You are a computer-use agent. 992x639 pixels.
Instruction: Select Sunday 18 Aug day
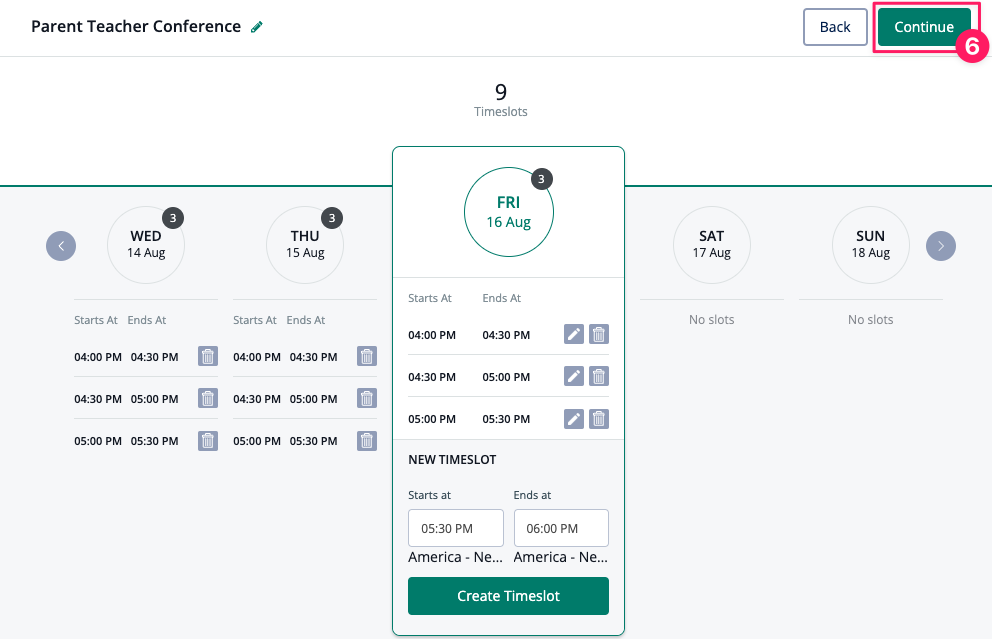870,245
